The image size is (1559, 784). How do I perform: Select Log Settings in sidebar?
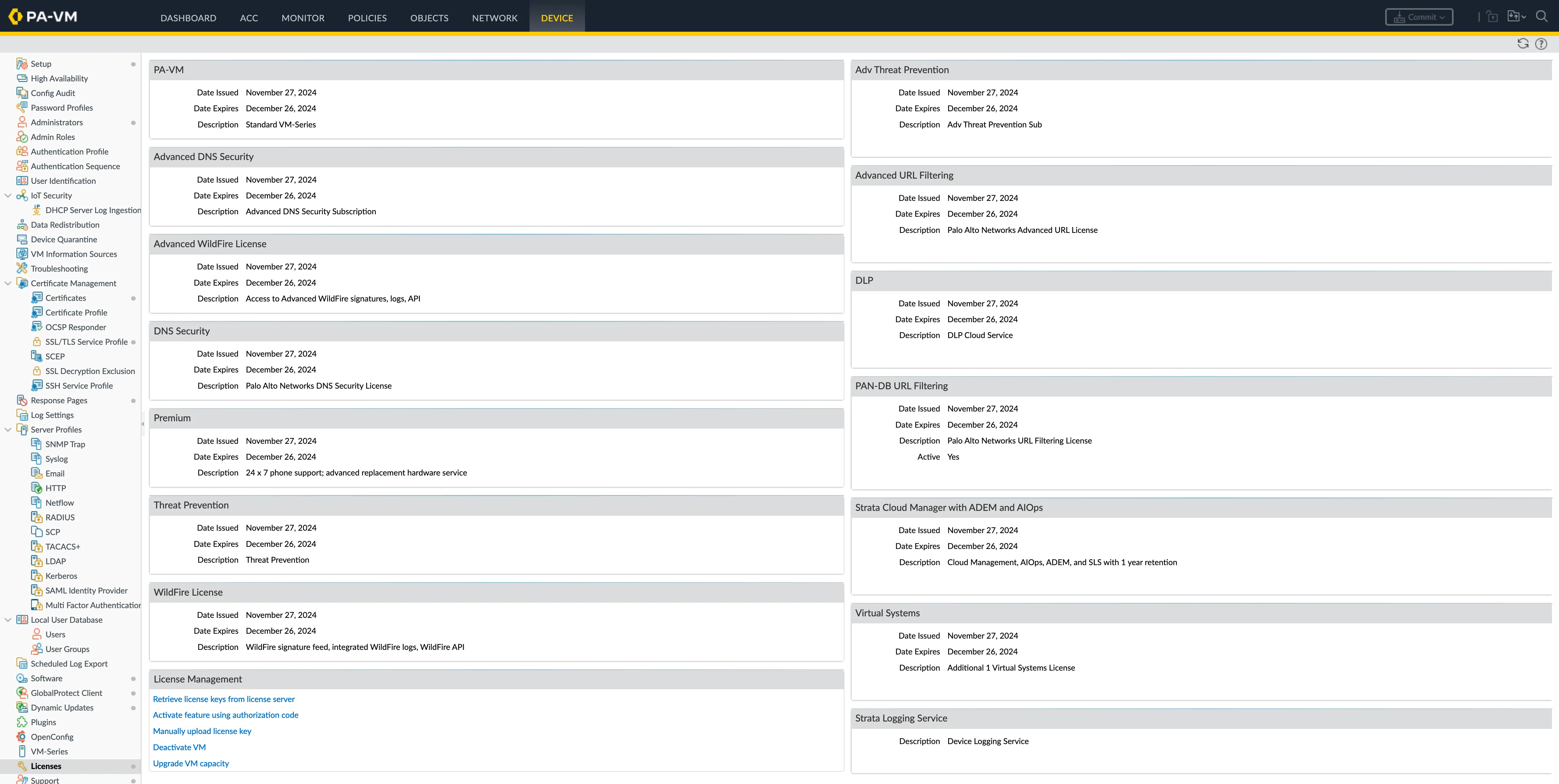click(x=52, y=414)
